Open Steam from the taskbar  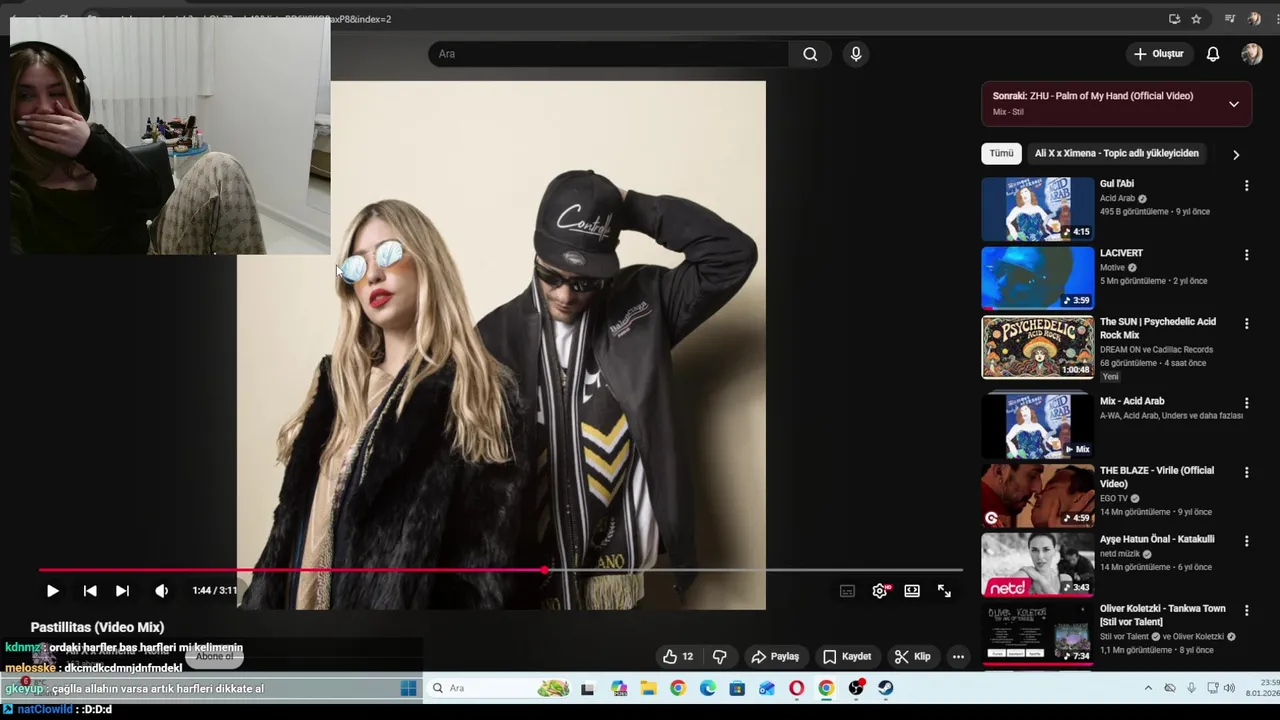(885, 688)
